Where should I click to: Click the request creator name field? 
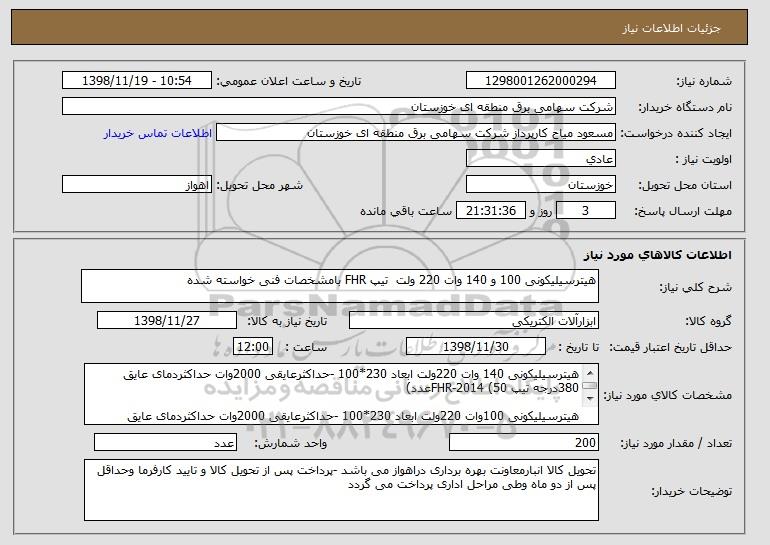[x=418, y=133]
